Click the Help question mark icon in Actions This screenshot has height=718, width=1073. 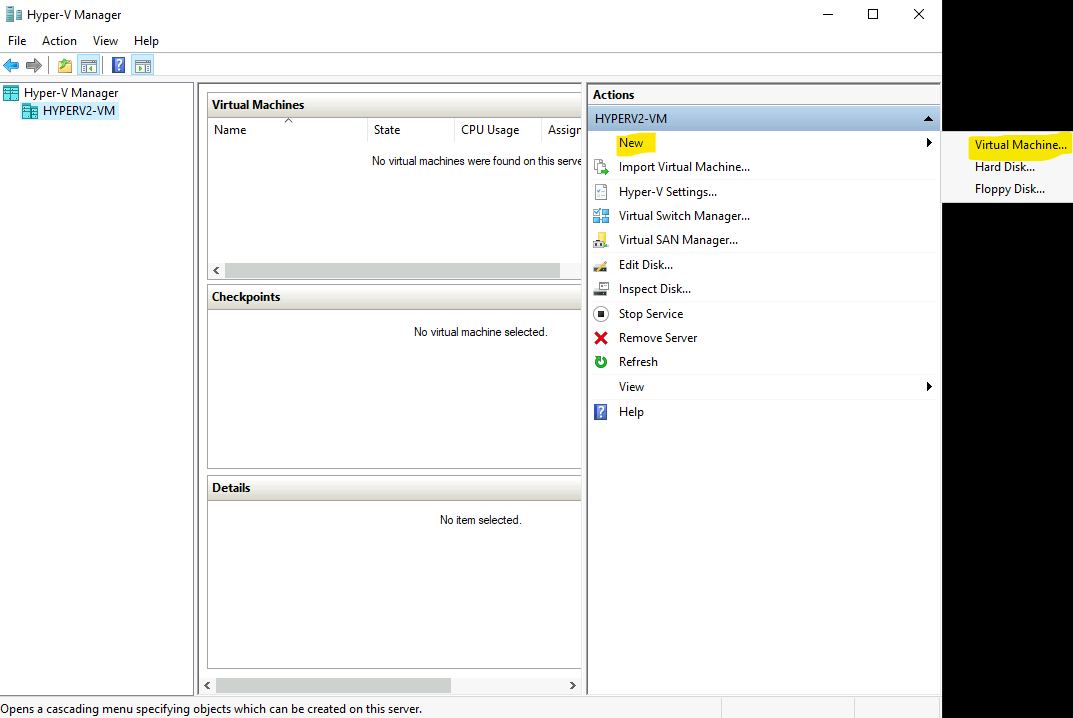pos(601,412)
